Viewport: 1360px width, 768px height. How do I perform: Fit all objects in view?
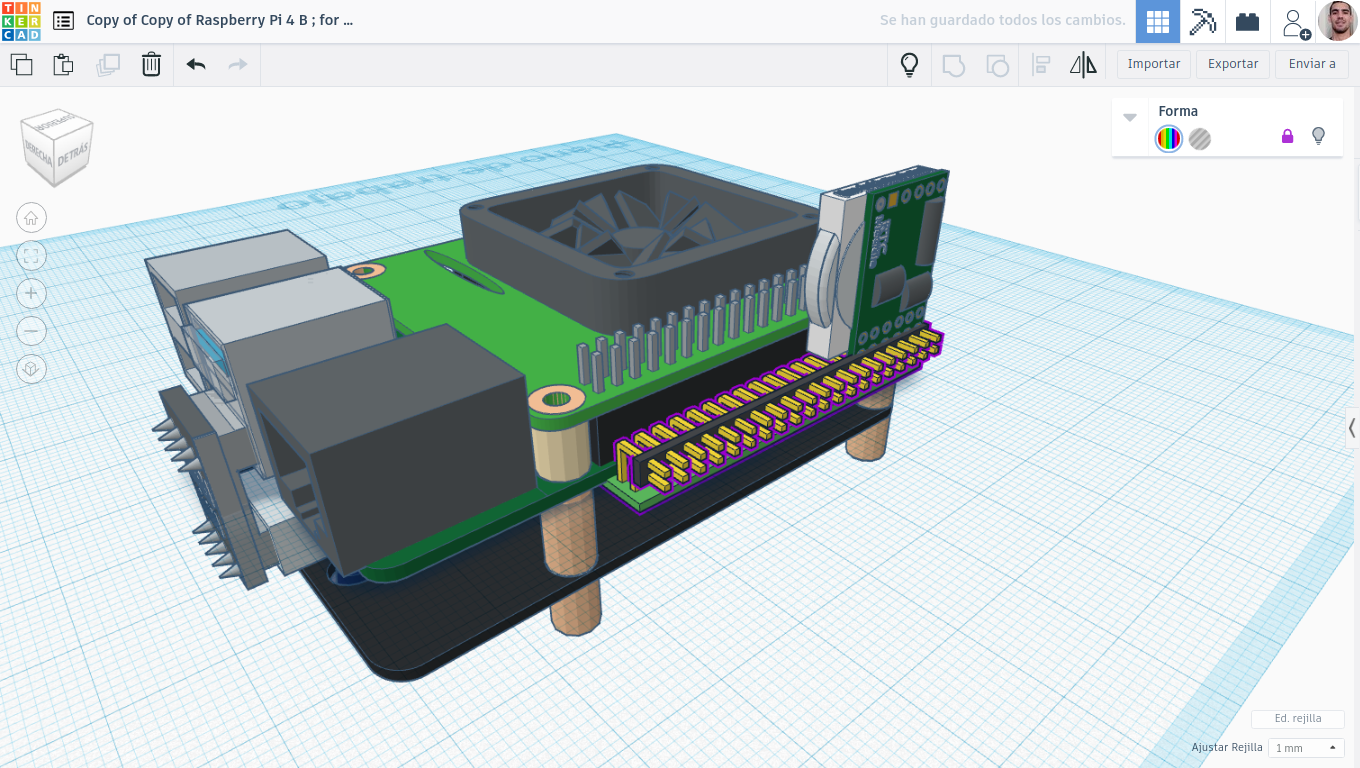click(31, 256)
